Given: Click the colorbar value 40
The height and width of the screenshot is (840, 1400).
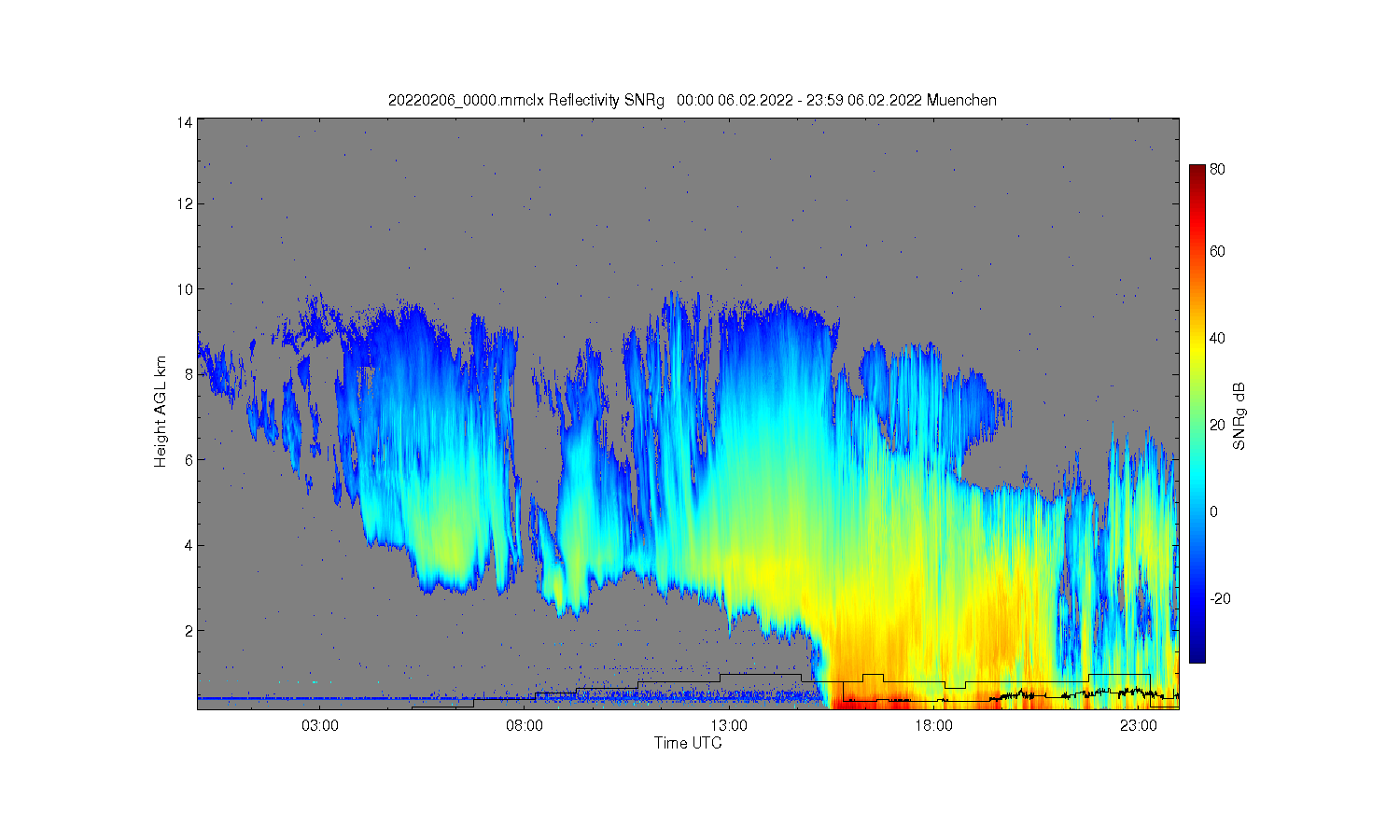Looking at the screenshot, I should coord(1217,338).
